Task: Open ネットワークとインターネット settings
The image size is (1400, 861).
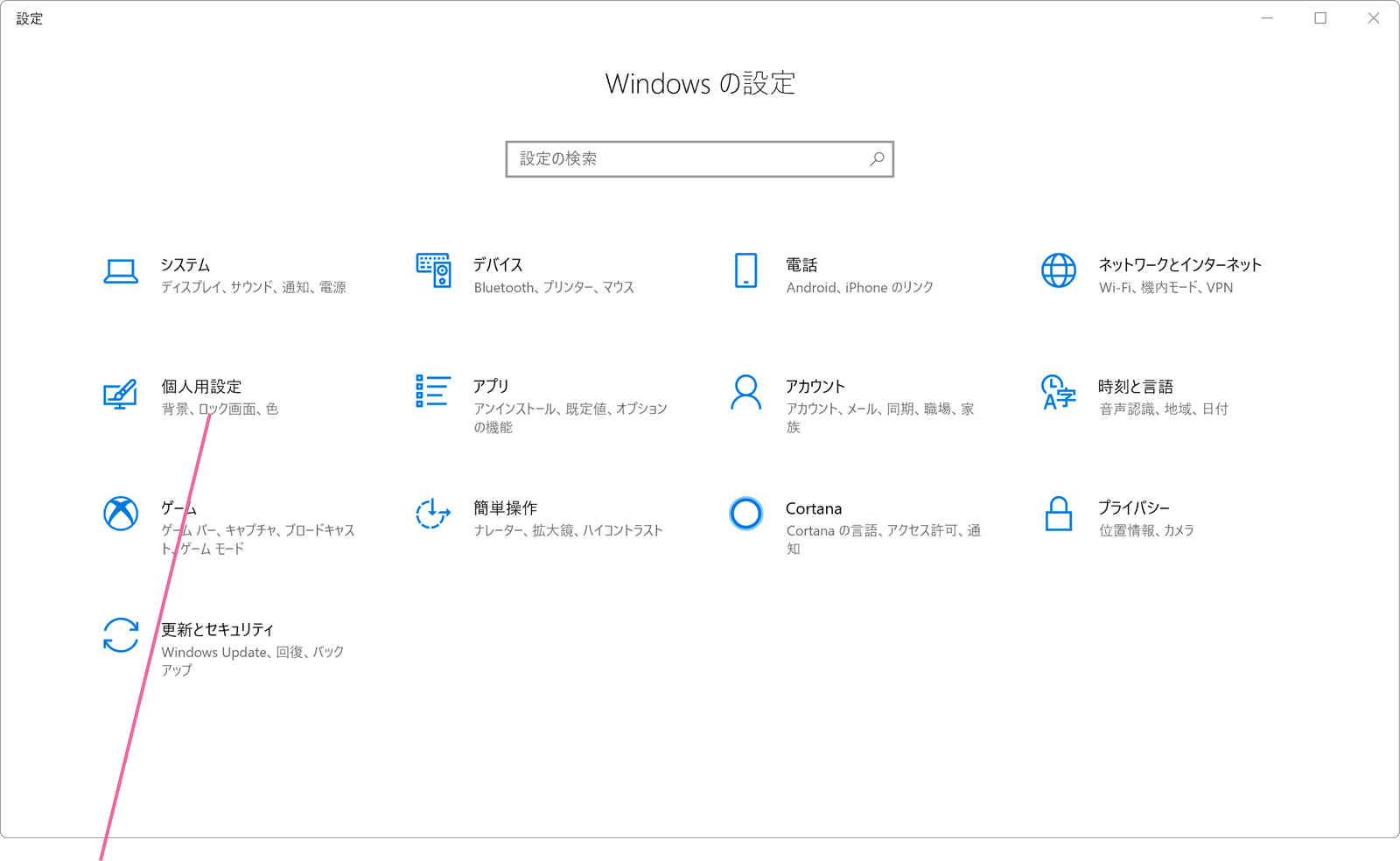Action: [1179, 264]
